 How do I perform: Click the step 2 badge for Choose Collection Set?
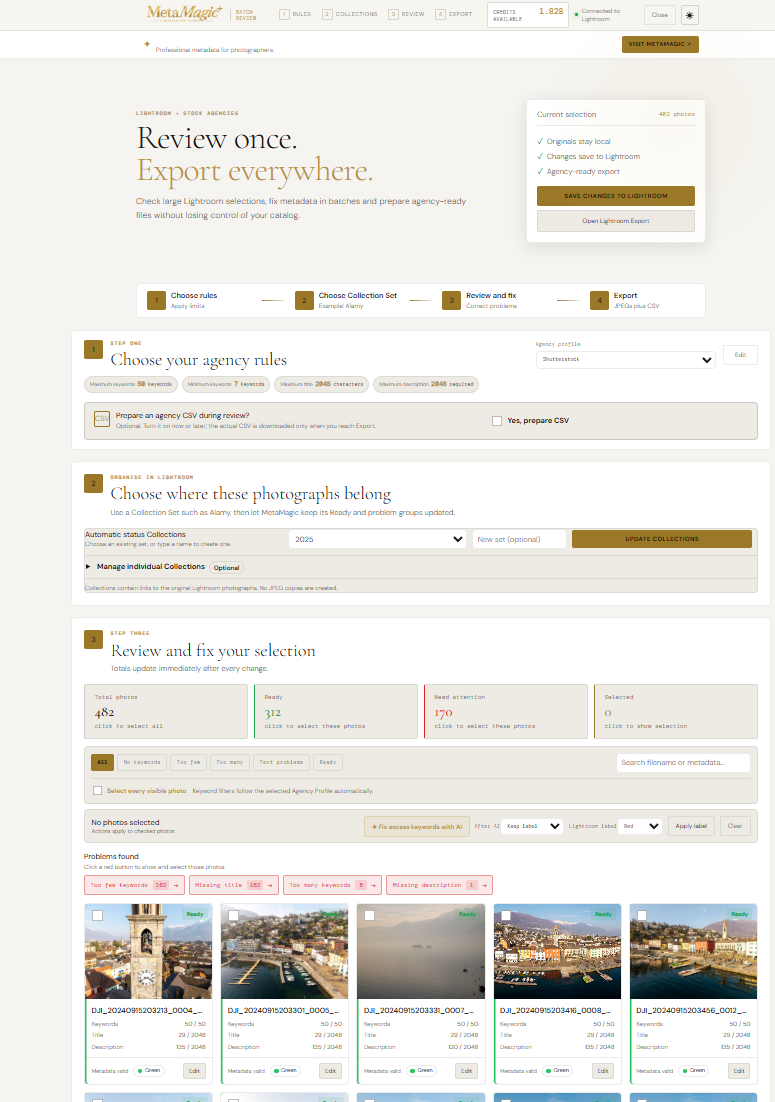coord(304,300)
